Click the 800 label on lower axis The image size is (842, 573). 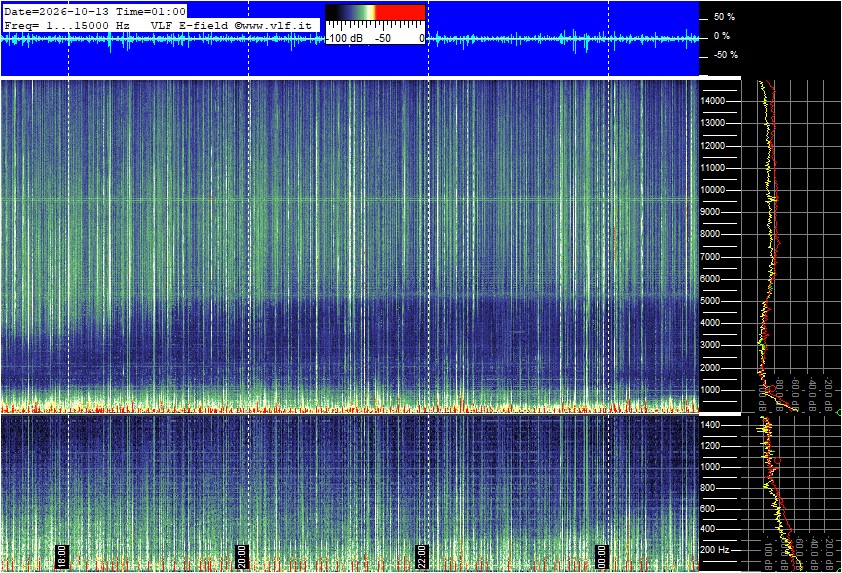708,488
